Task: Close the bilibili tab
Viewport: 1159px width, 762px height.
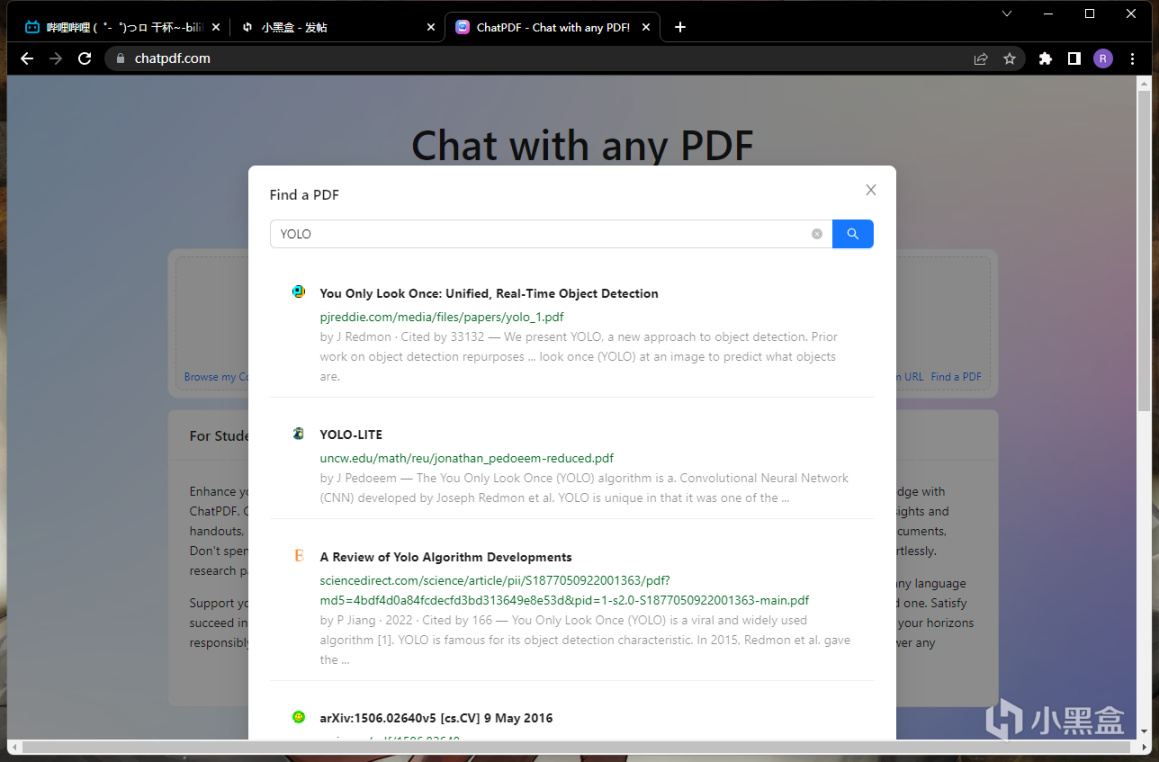Action: click(216, 27)
